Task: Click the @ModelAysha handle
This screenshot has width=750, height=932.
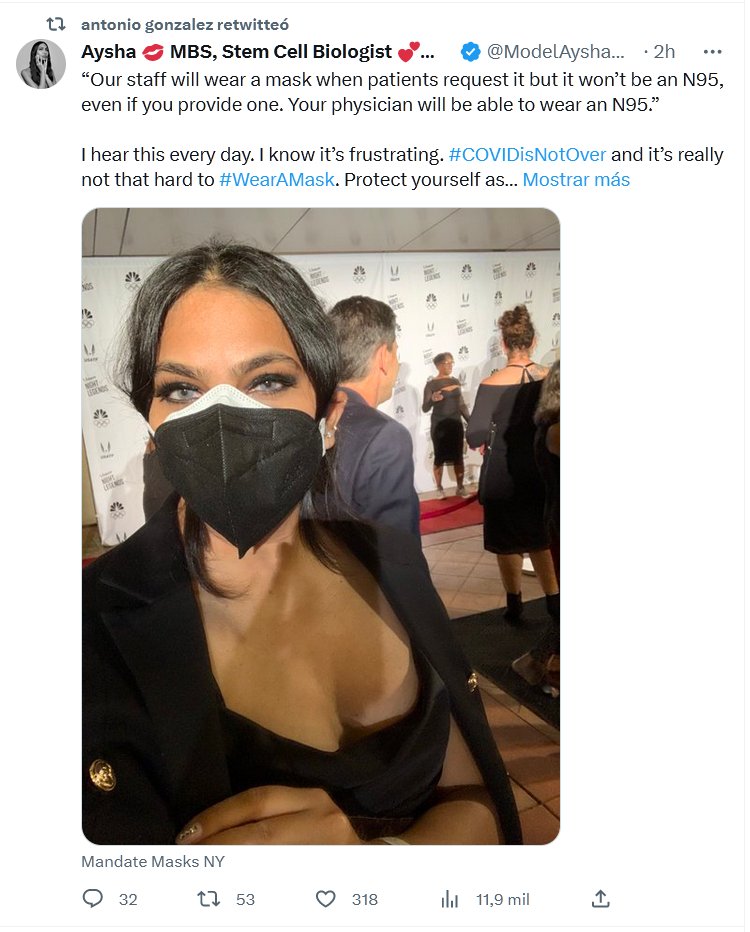Action: coord(556,52)
